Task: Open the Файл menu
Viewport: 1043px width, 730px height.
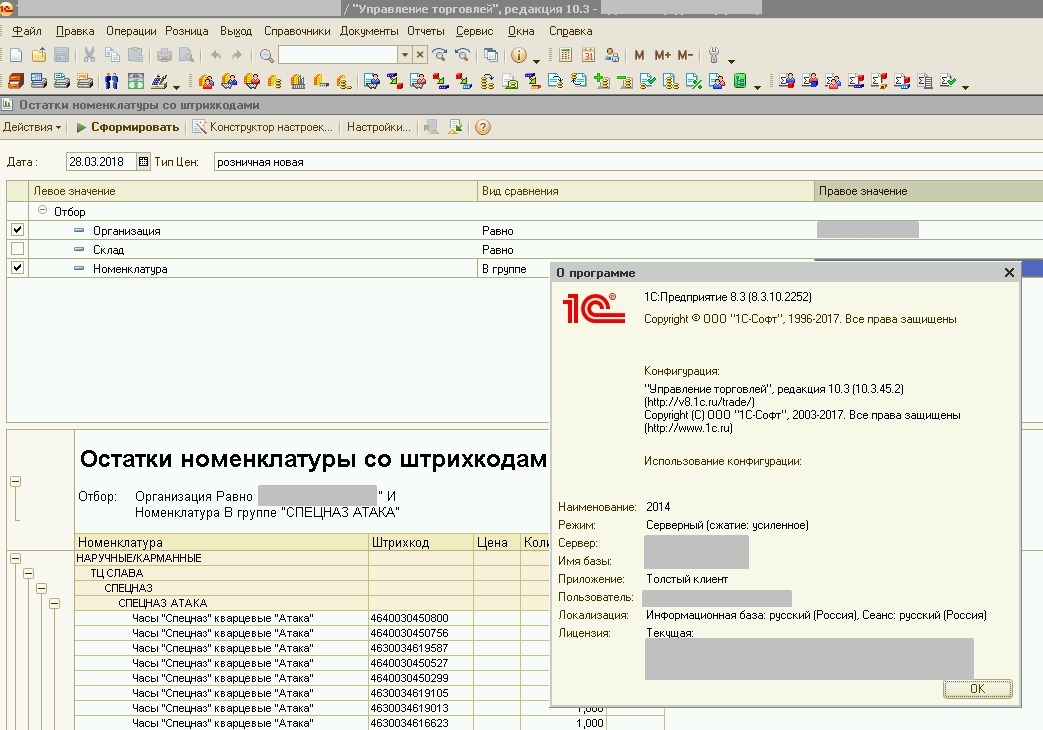Action: 27,31
